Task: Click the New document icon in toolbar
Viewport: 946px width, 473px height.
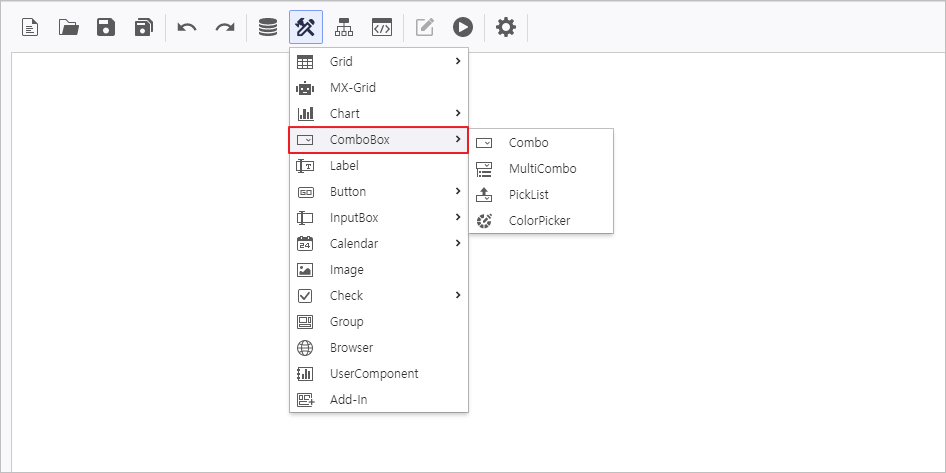Action: (30, 28)
